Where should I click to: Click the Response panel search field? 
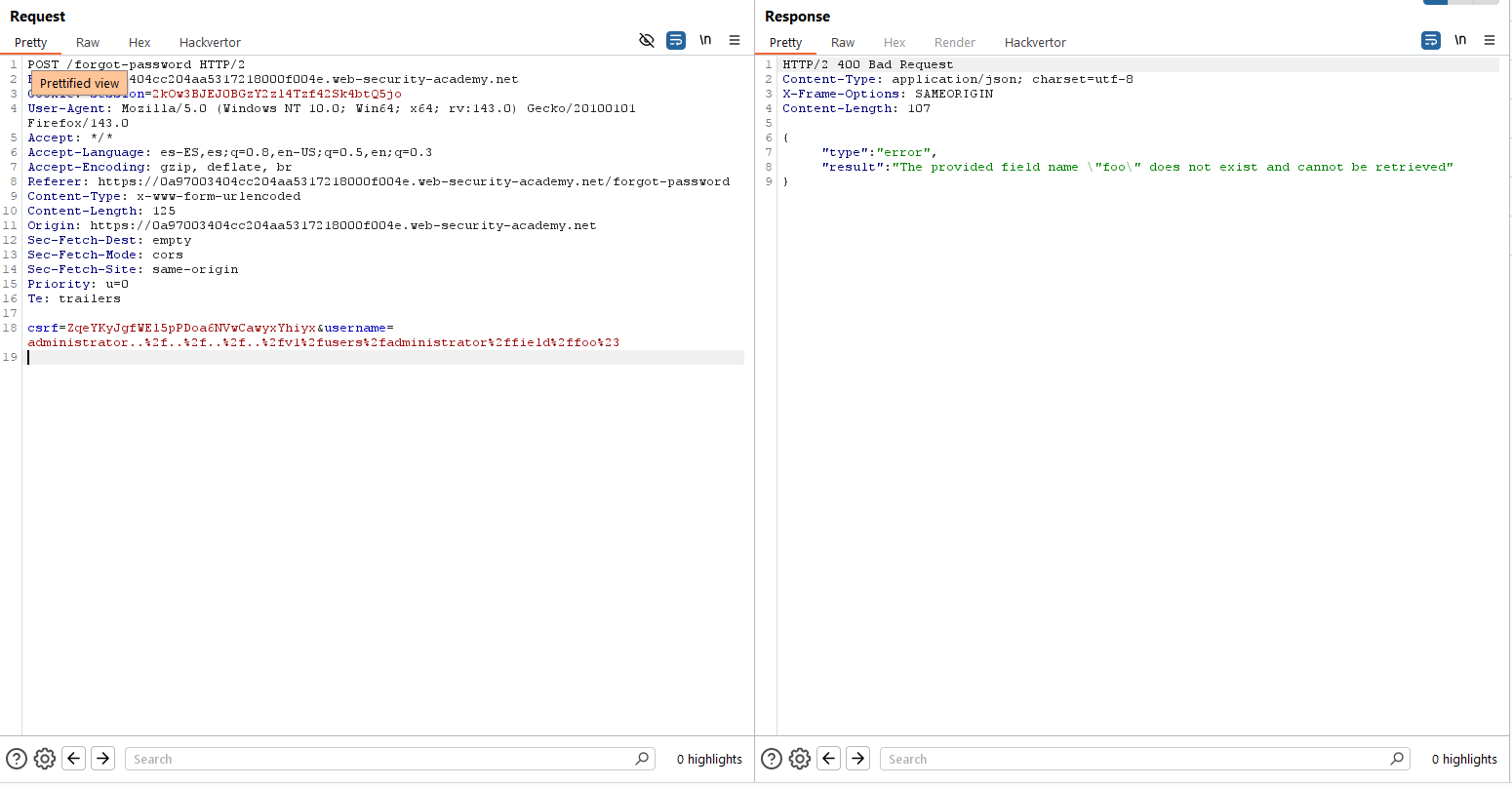point(1136,759)
